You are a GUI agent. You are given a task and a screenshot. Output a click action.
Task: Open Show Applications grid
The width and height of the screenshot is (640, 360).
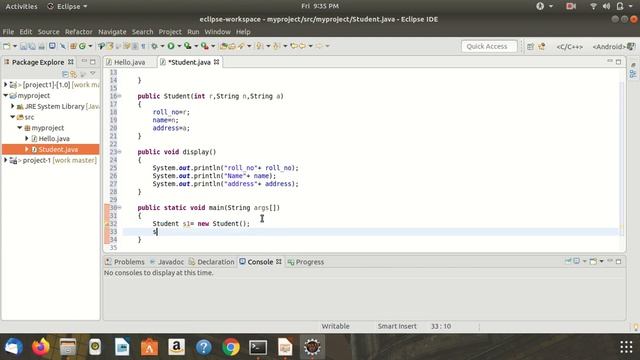(x=626, y=347)
